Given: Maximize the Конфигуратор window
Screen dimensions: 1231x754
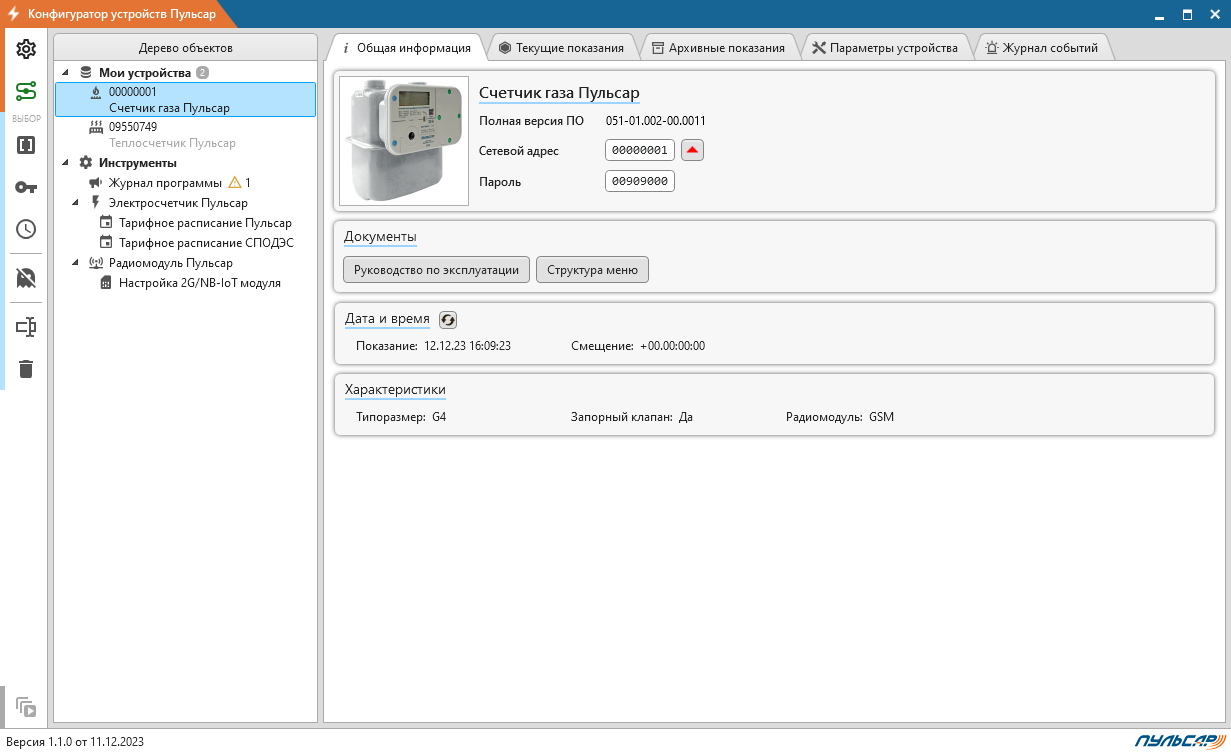Looking at the screenshot, I should [x=1187, y=14].
